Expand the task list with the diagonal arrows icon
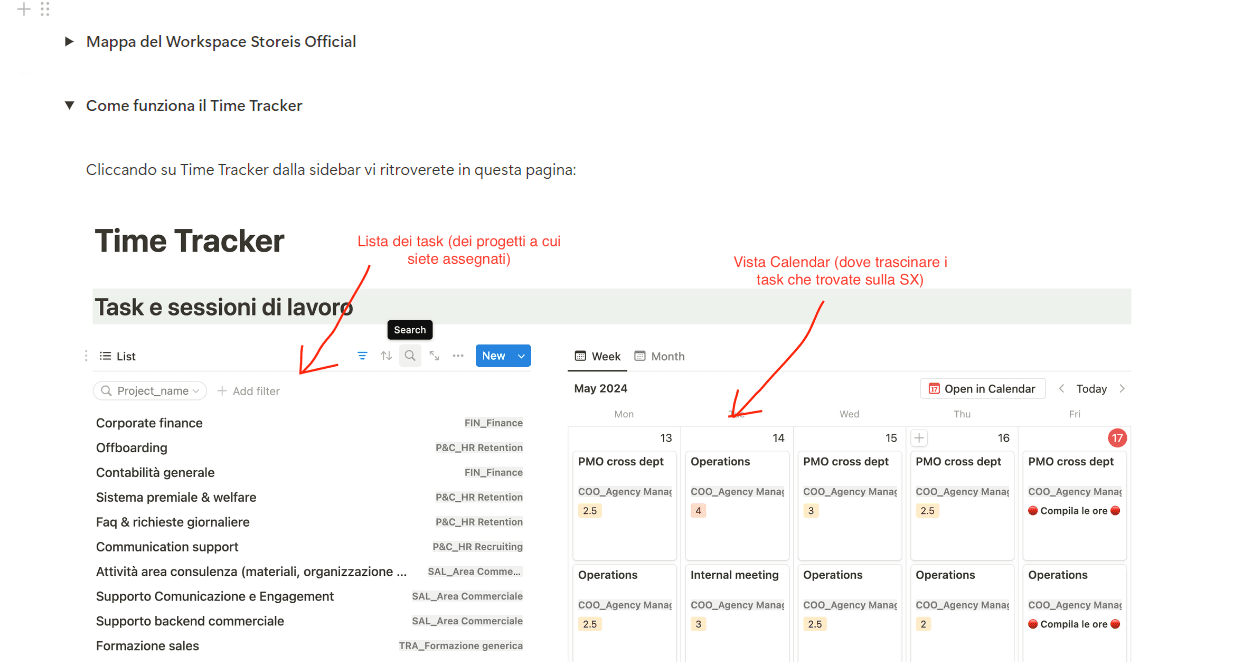Screen dimensions: 1240x662 click(x=433, y=355)
